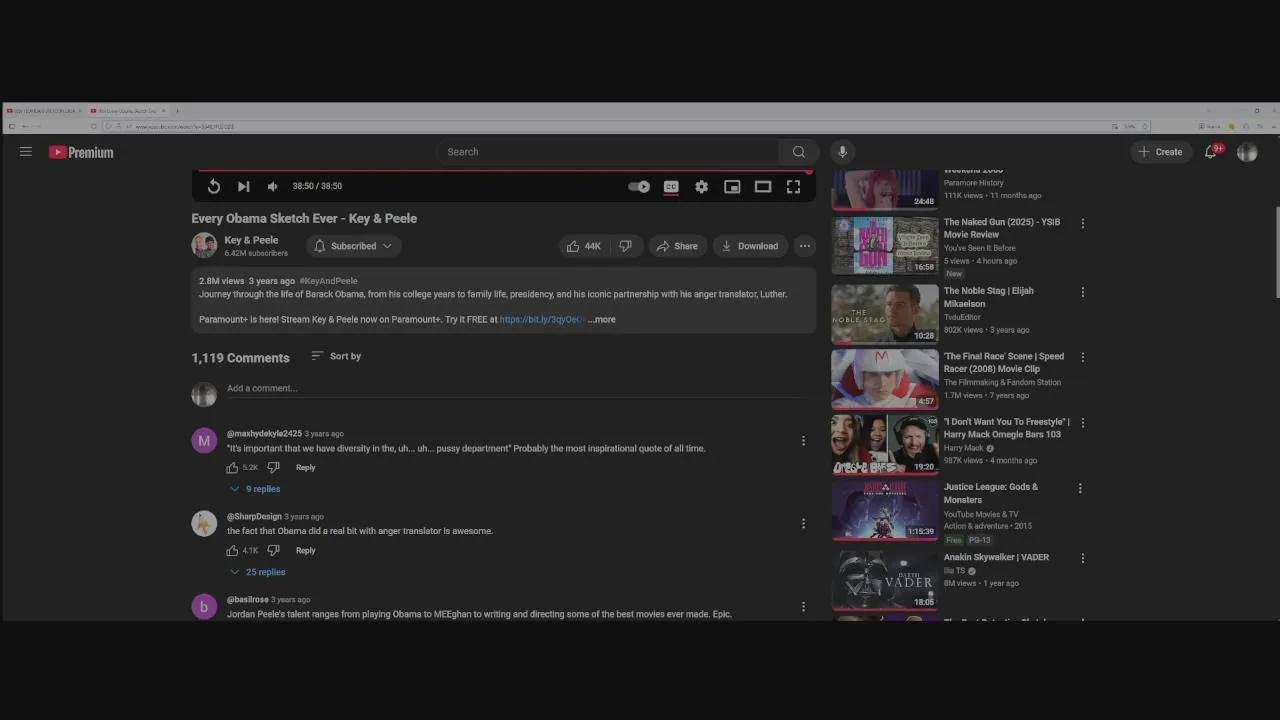This screenshot has width=1280, height=720.
Task: Click the search magnifier button
Action: 799,152
